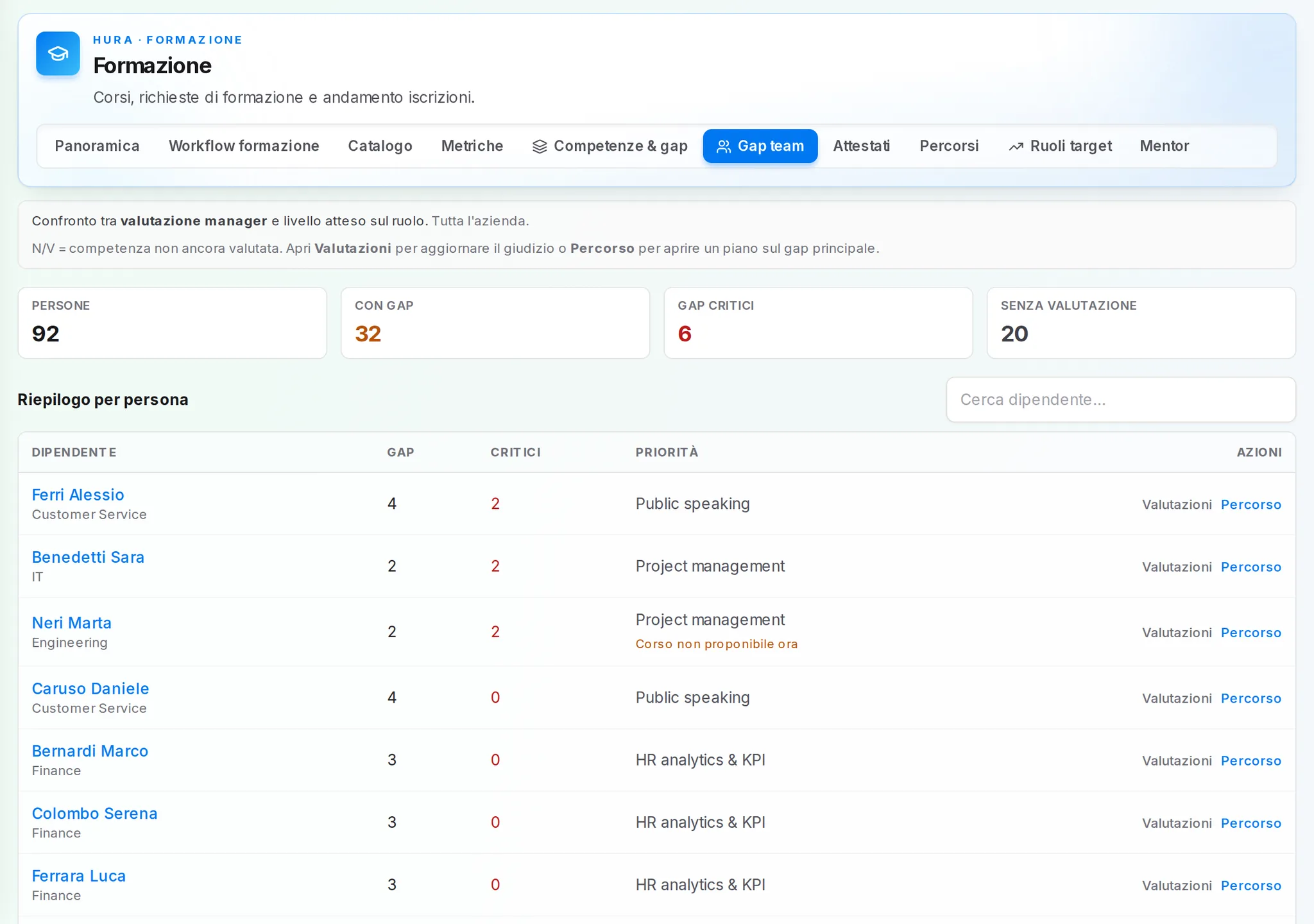Open Percorso for Ferrara Luca
This screenshot has height=924, width=1314.
pos(1250,886)
